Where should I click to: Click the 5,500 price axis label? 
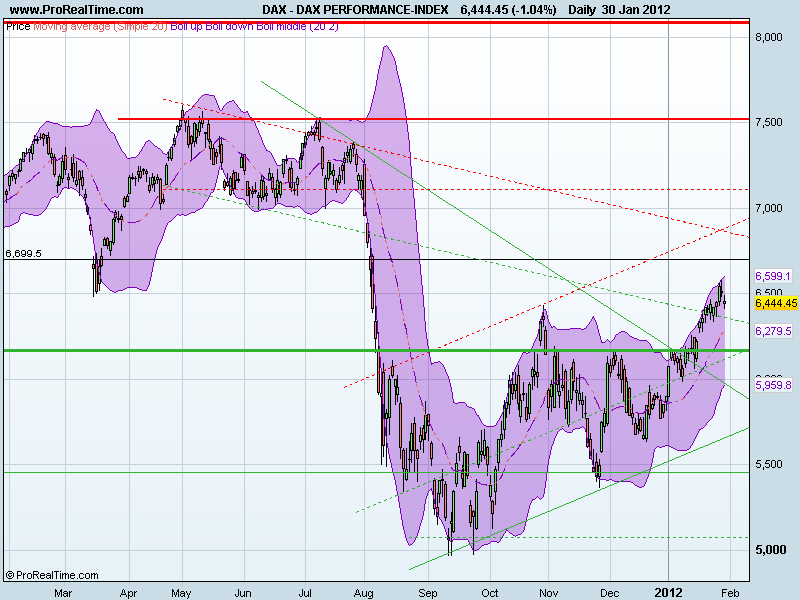coord(769,464)
